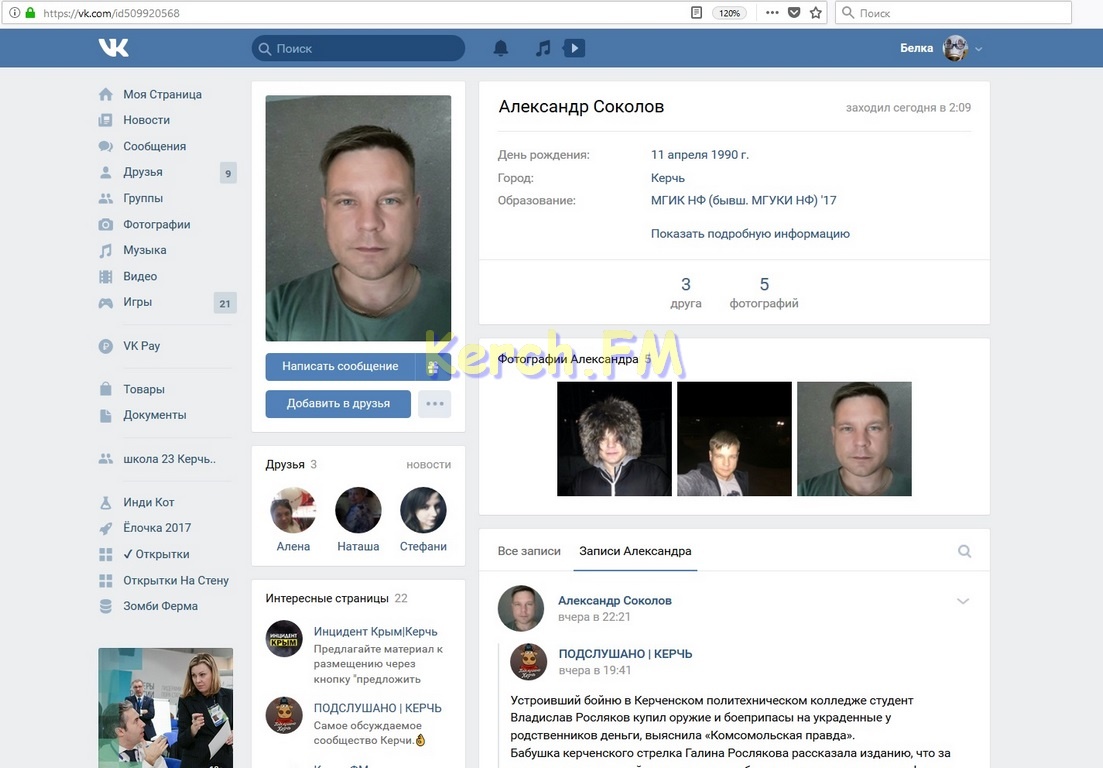Open the music note icon in header
This screenshot has height=768, width=1103.
click(543, 48)
